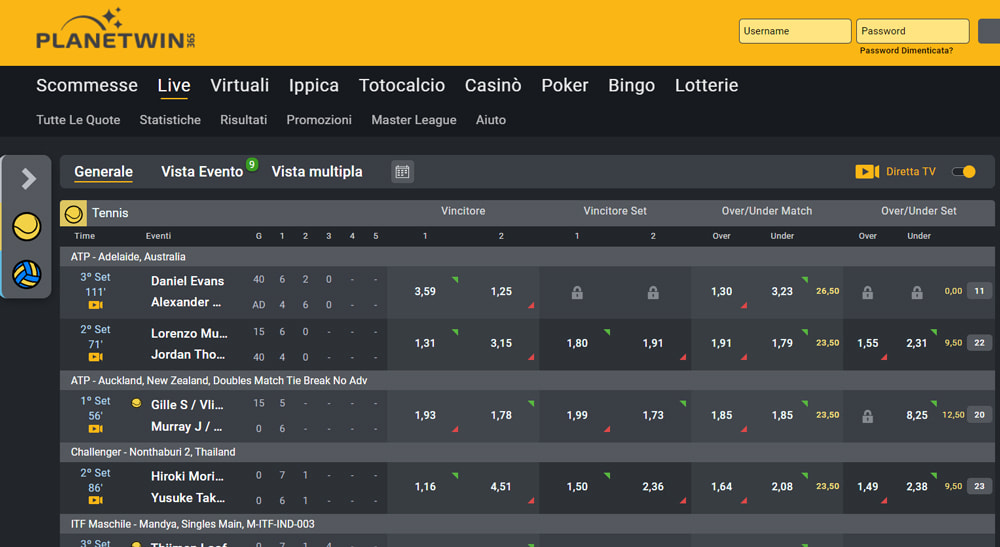Toggle the Diretta TV switch

(964, 171)
